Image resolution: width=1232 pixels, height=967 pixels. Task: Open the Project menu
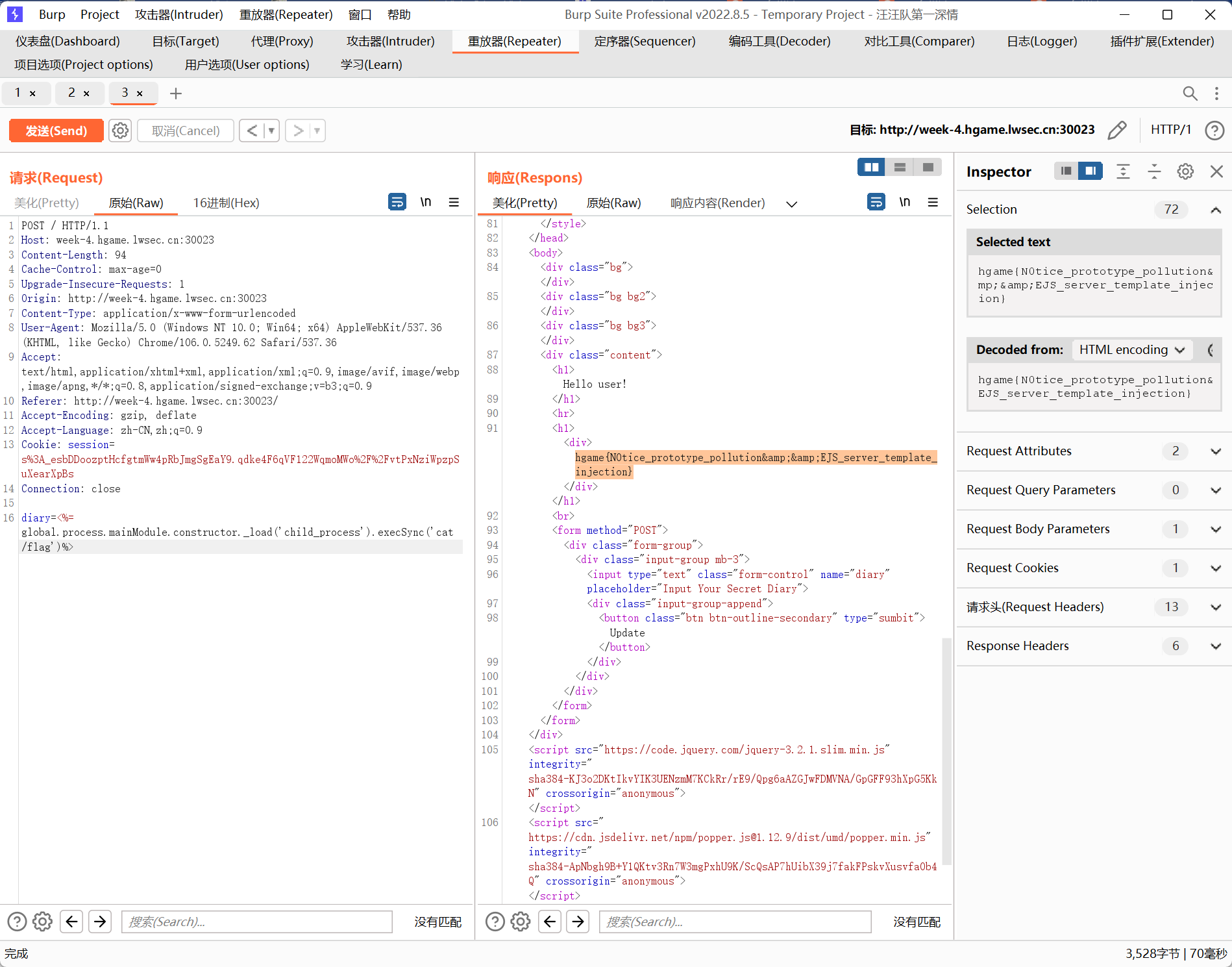(100, 14)
